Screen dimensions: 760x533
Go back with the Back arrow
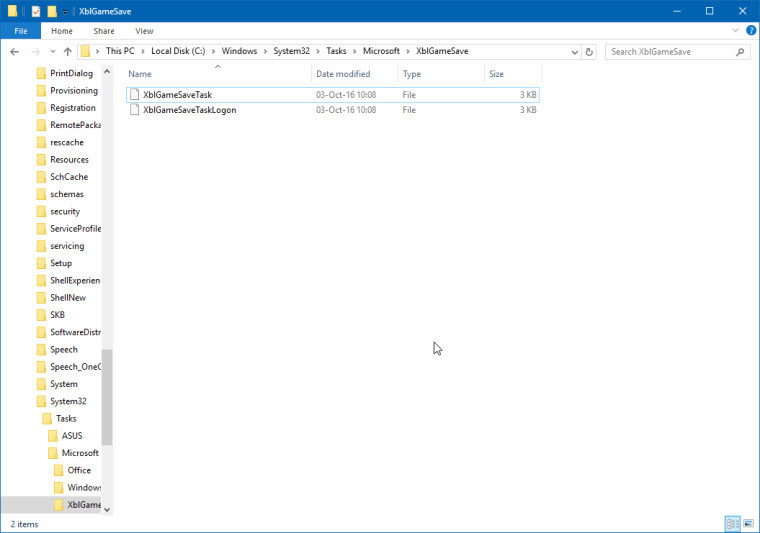pyautogui.click(x=15, y=51)
